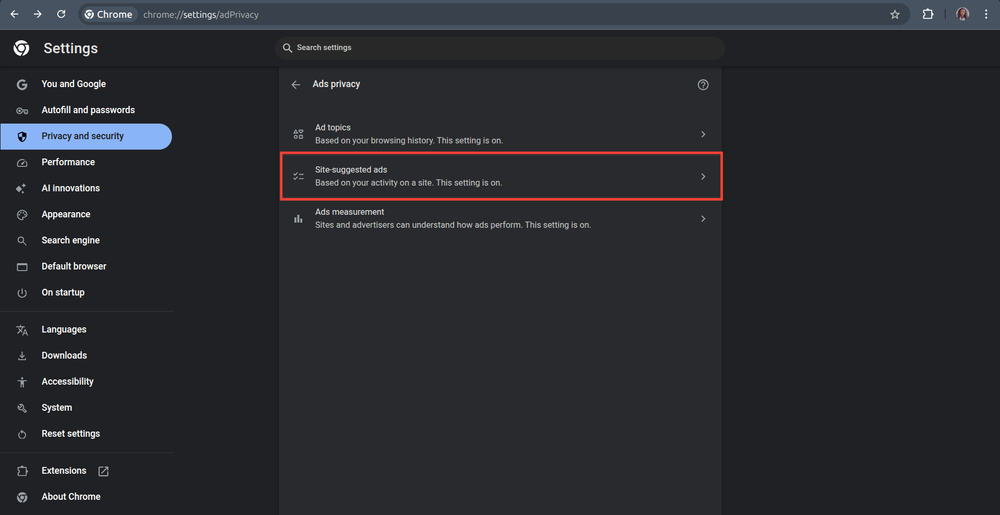This screenshot has width=1000, height=515.
Task: Expand the Ad topics setting chevron
Action: pos(703,134)
